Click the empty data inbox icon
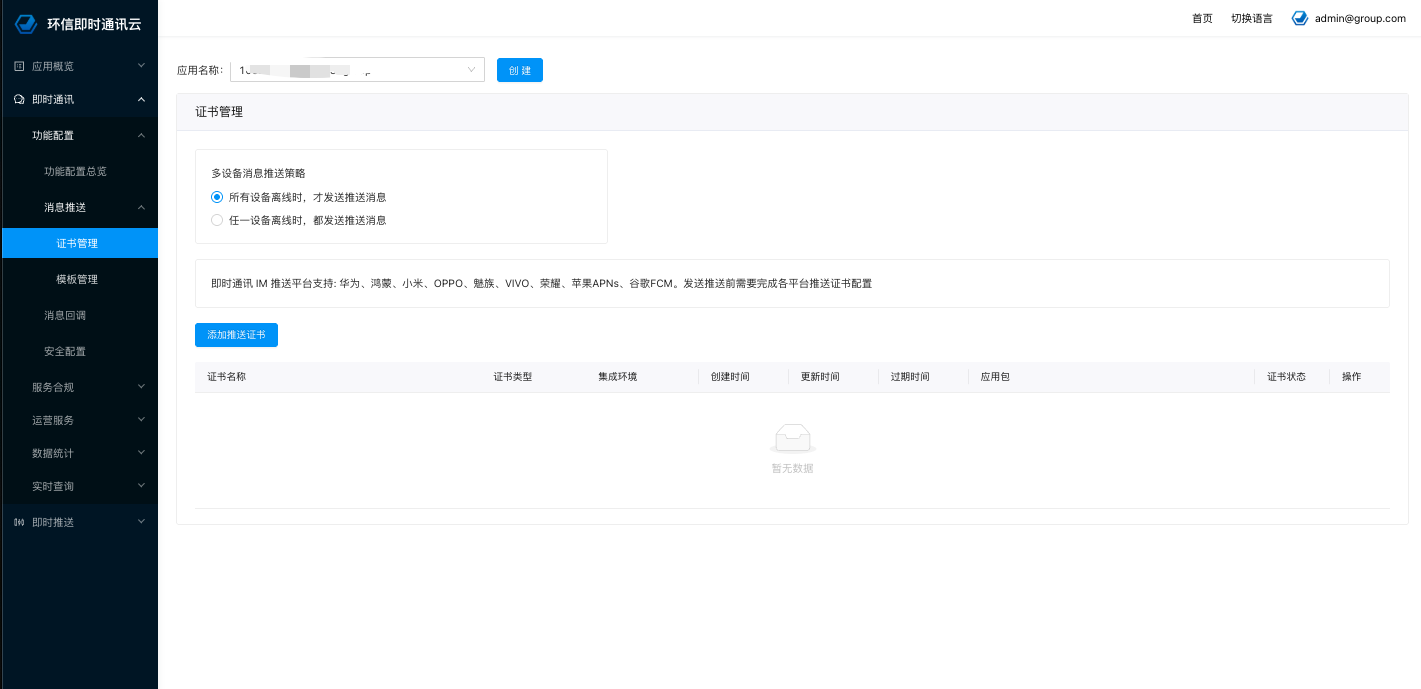 (x=792, y=438)
